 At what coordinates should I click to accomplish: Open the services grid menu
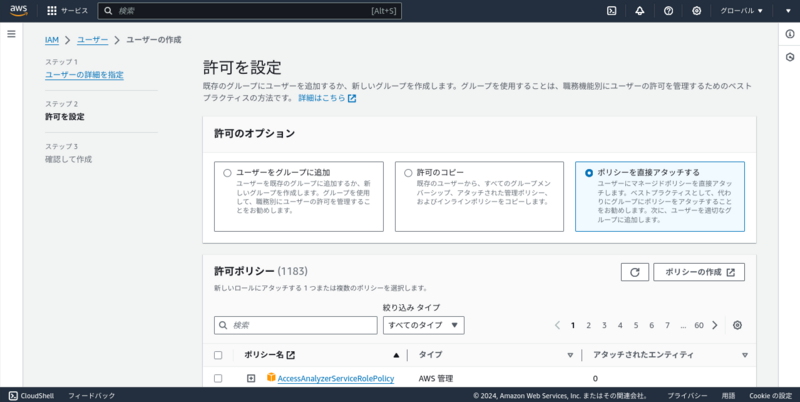(x=52, y=11)
